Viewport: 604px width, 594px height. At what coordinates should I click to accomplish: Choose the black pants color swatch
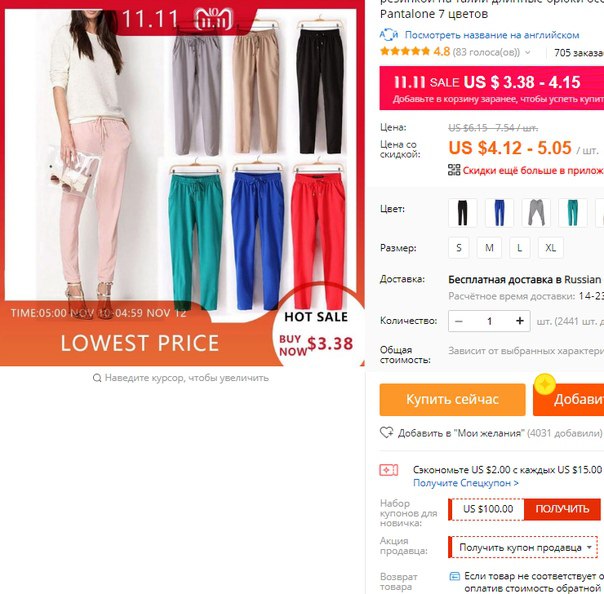click(463, 213)
